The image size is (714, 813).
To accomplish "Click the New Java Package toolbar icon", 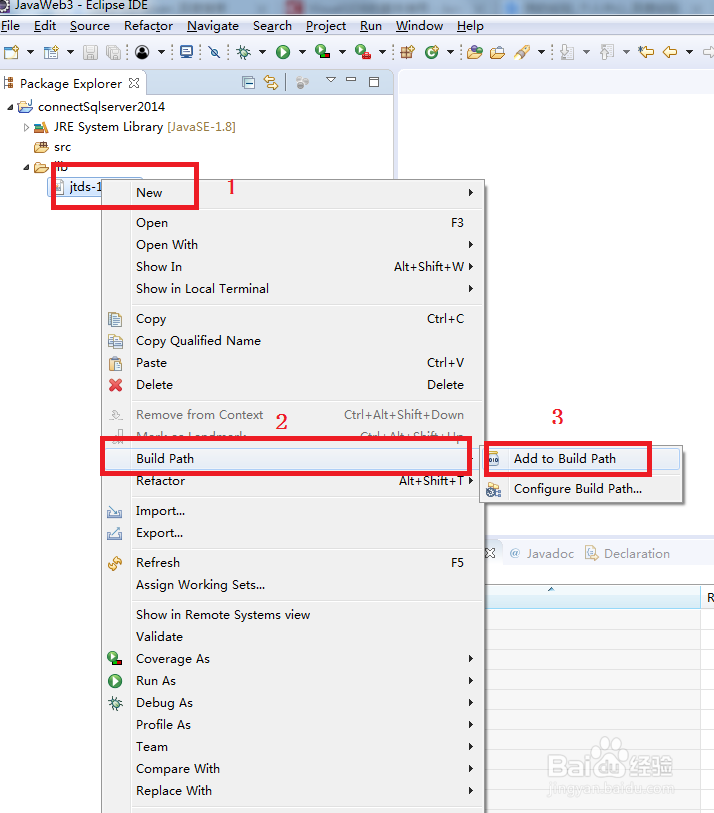I will pyautogui.click(x=408, y=52).
